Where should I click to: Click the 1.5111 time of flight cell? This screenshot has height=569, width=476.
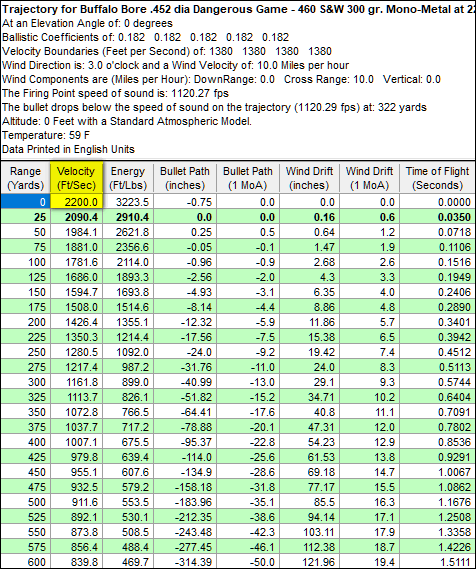(437, 562)
